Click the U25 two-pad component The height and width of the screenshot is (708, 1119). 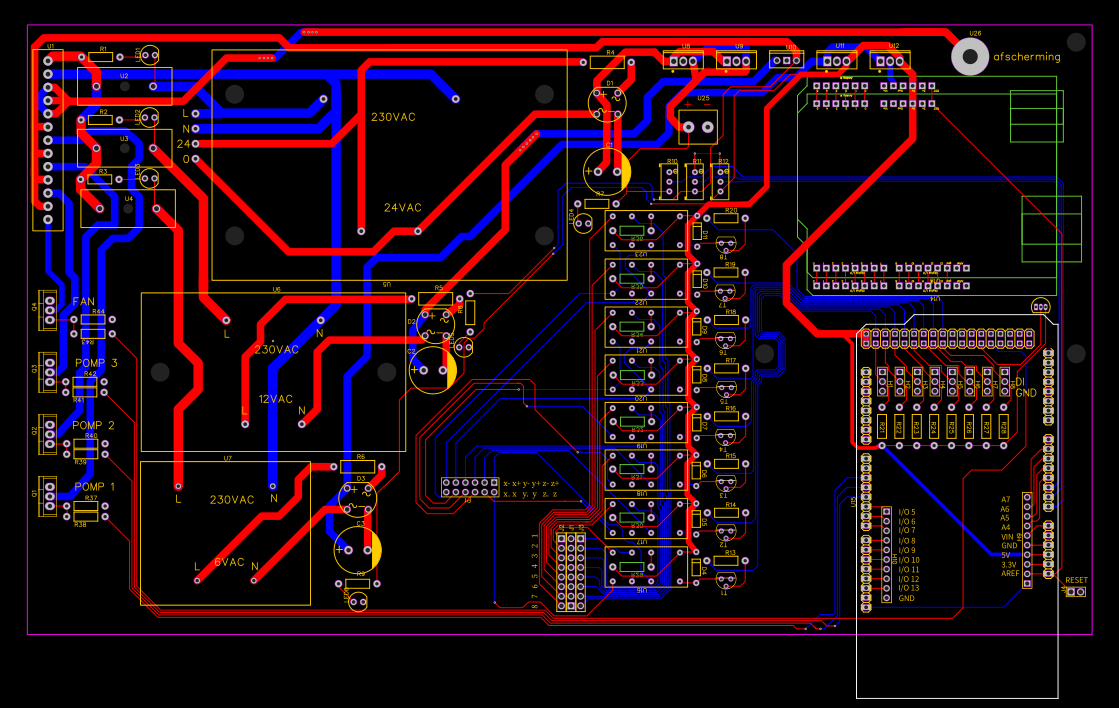[697, 126]
